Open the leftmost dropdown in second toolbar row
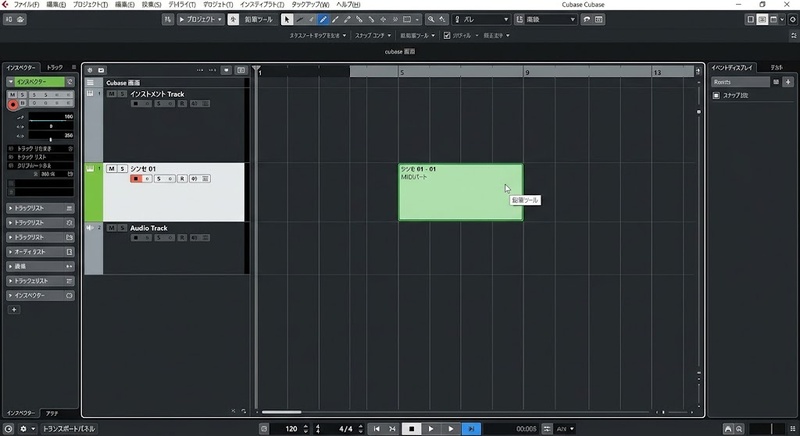 [x=317, y=36]
